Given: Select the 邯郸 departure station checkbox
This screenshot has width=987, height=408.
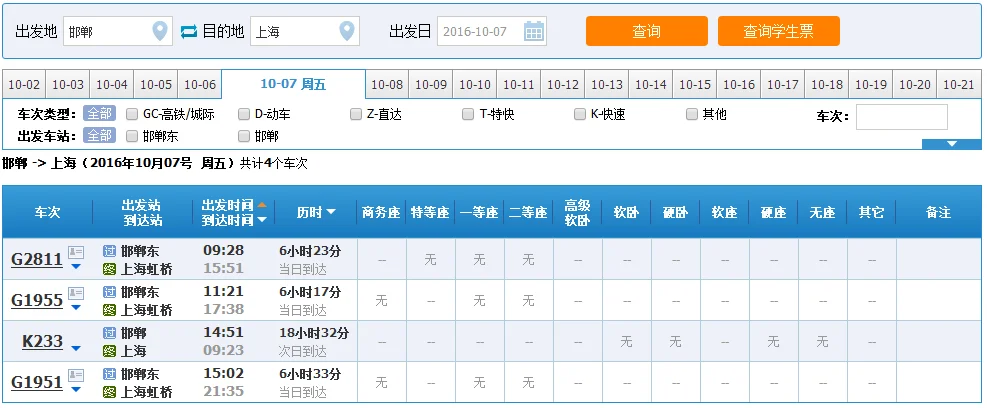Looking at the screenshot, I should (244, 135).
